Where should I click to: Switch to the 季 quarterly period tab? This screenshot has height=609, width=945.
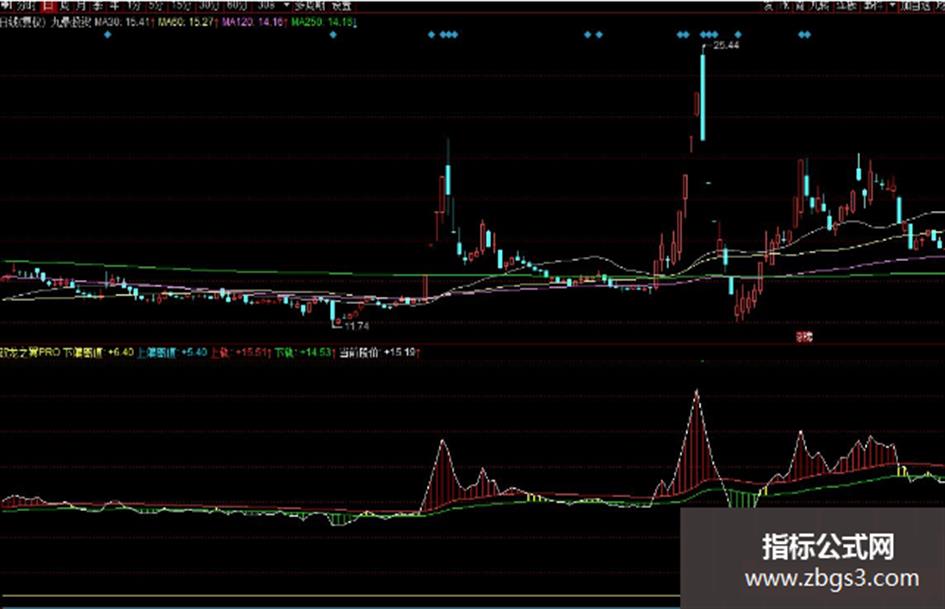coord(98,6)
